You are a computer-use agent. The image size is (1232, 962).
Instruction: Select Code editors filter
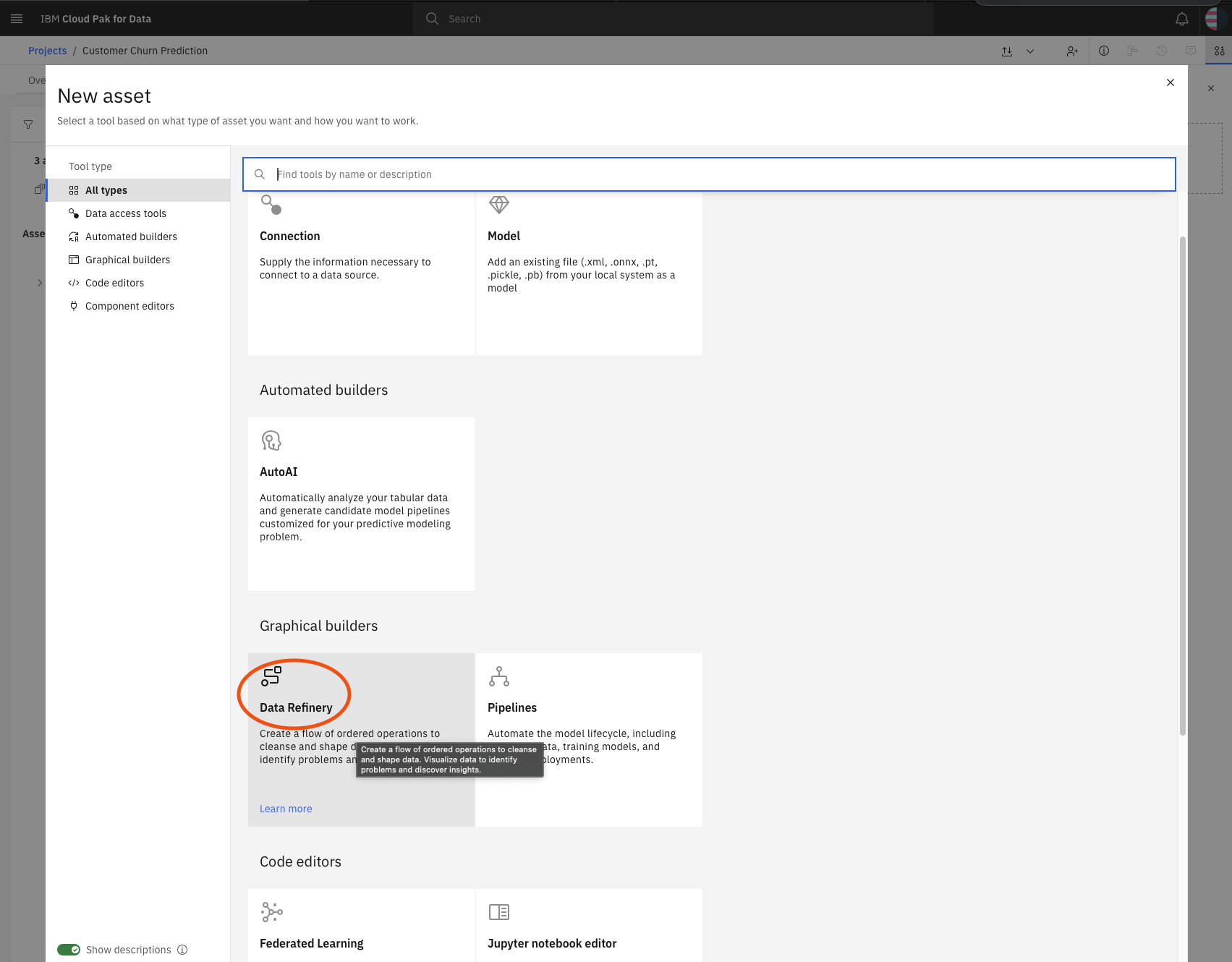tap(138, 283)
